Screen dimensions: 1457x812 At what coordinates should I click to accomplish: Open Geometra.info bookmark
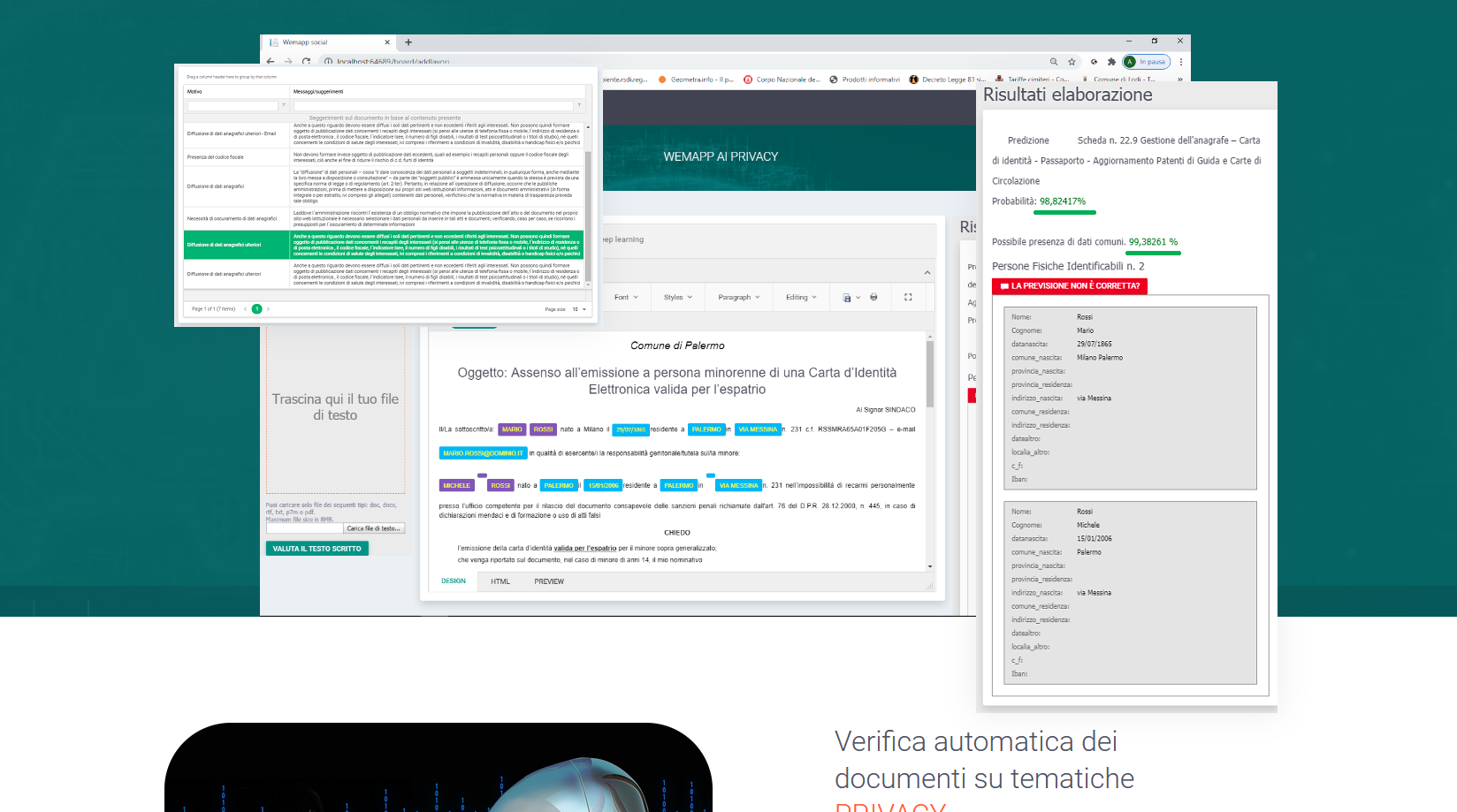coord(696,80)
